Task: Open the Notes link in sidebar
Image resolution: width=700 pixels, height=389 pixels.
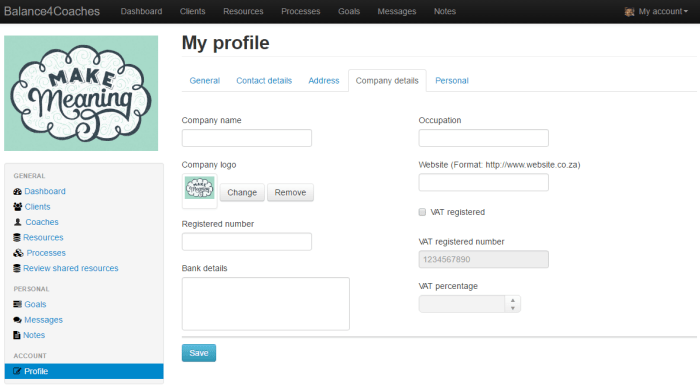Action: click(x=34, y=335)
